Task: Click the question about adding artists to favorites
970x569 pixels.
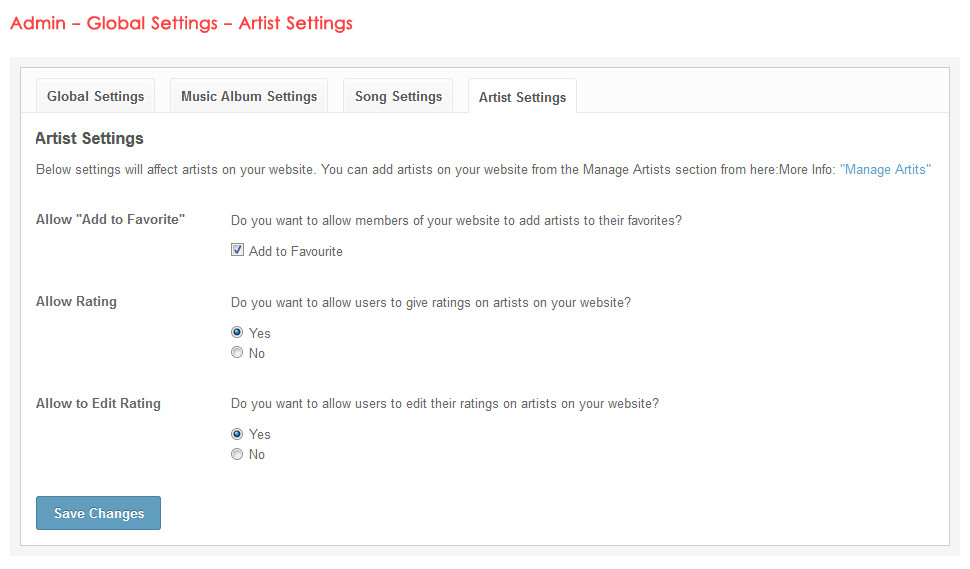Action: 456,220
